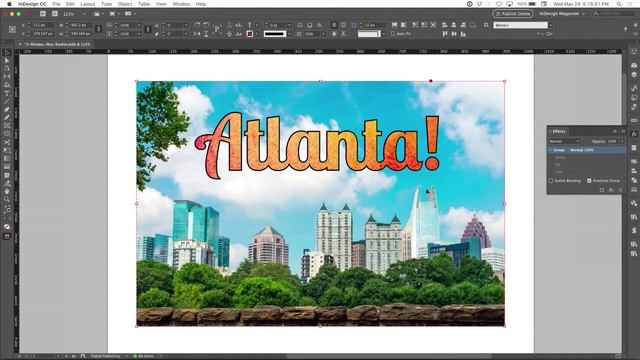Open the Table menu

tap(144, 4)
